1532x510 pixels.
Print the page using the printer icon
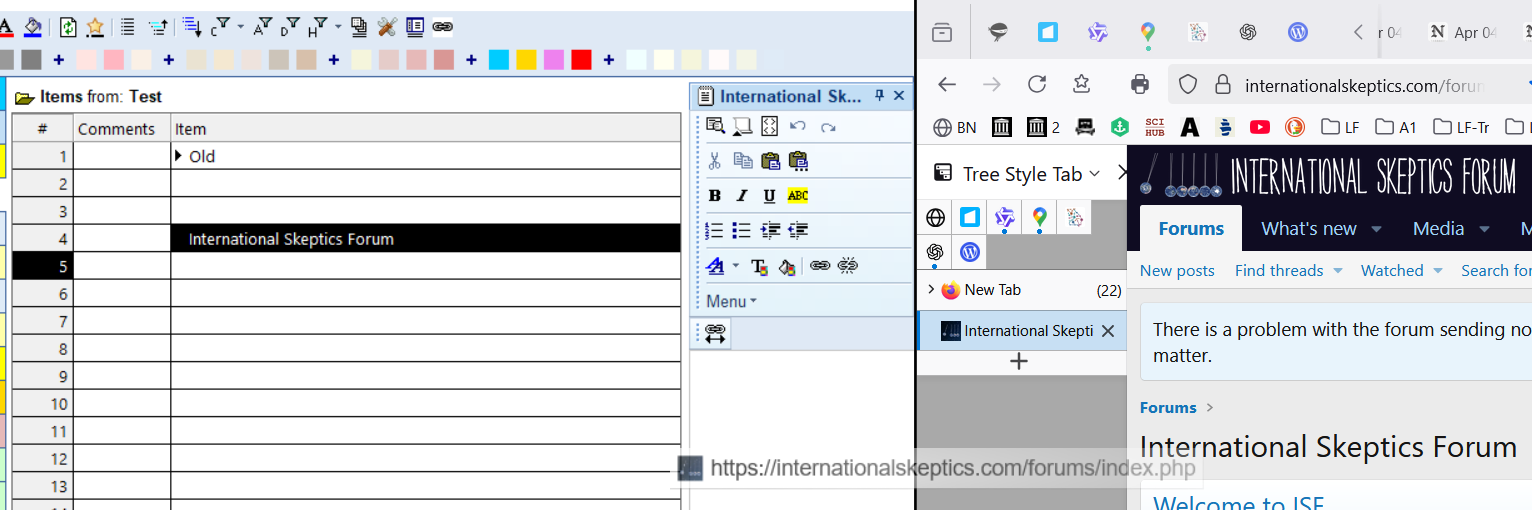point(1139,85)
